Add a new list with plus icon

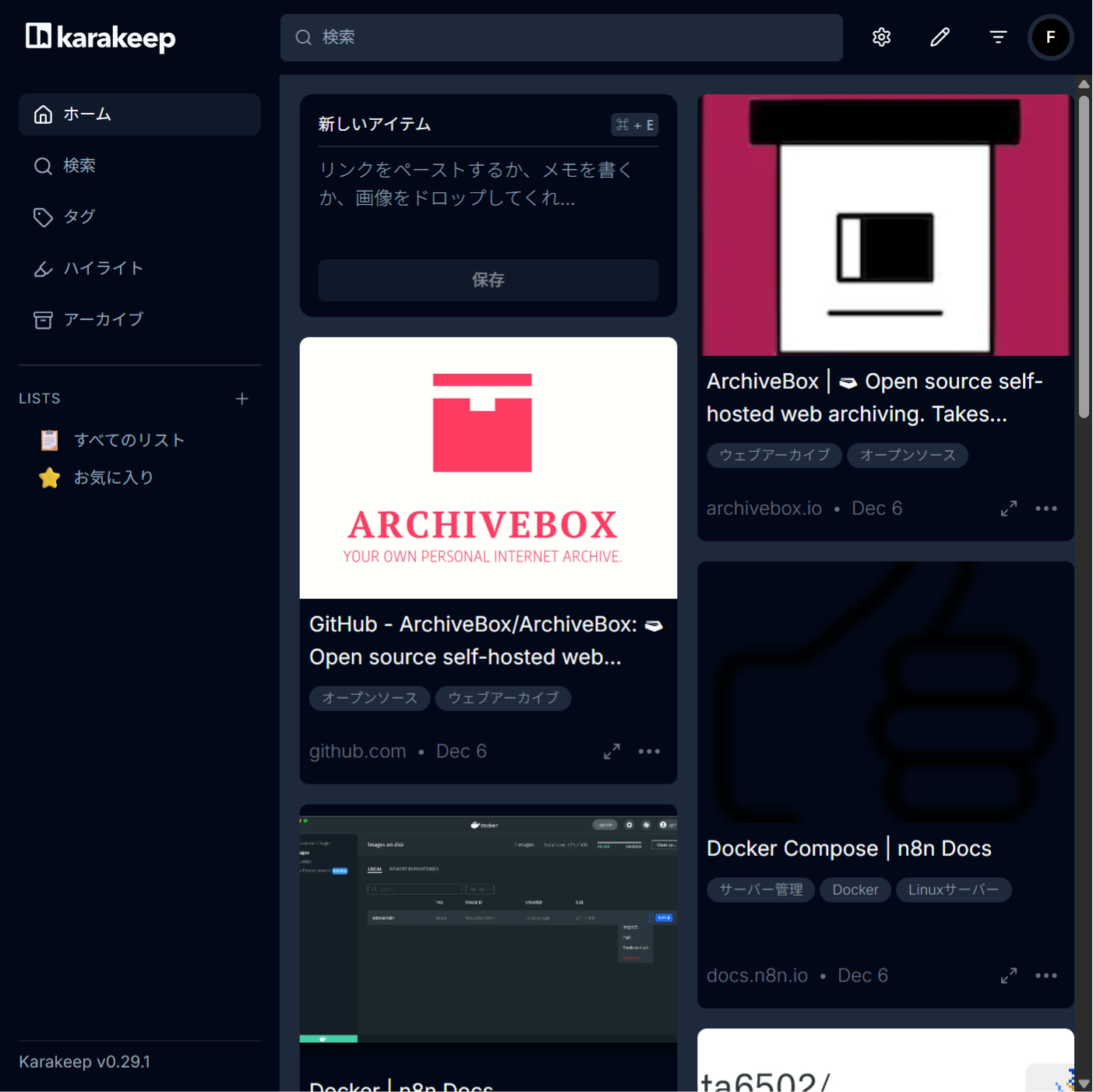pos(242,399)
